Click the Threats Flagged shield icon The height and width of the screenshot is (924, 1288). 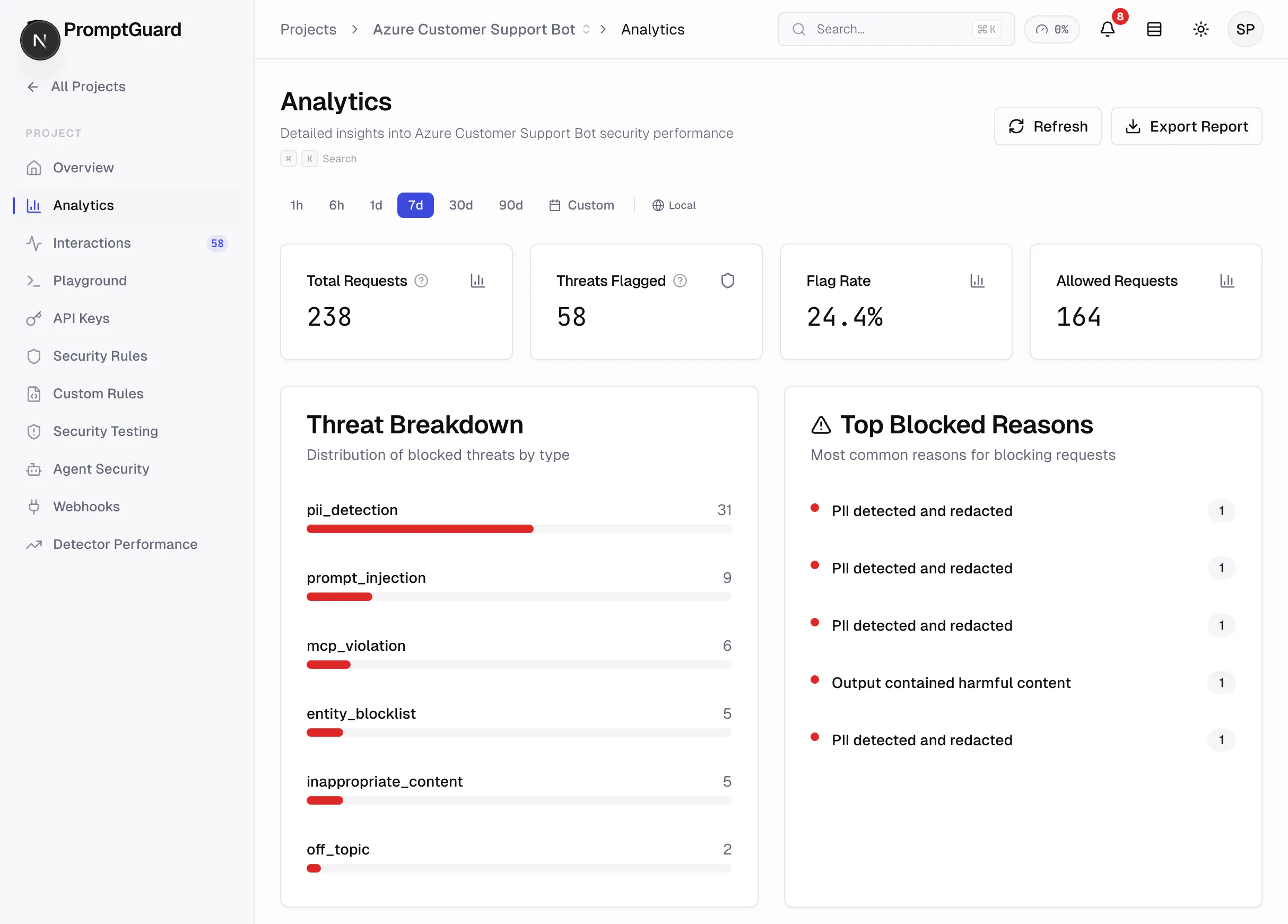coord(727,281)
